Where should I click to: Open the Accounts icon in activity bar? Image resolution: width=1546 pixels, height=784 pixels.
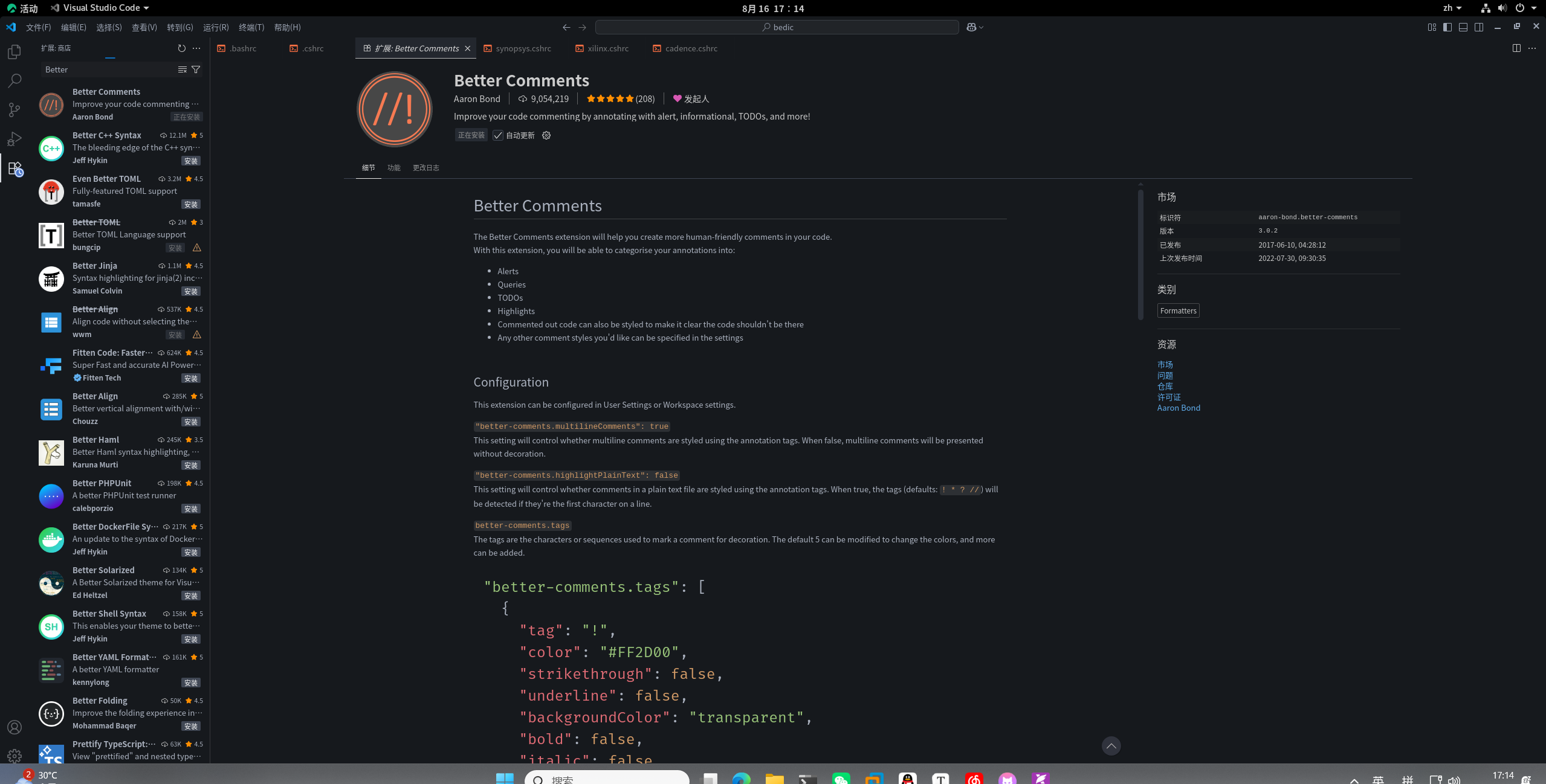pyautogui.click(x=15, y=727)
